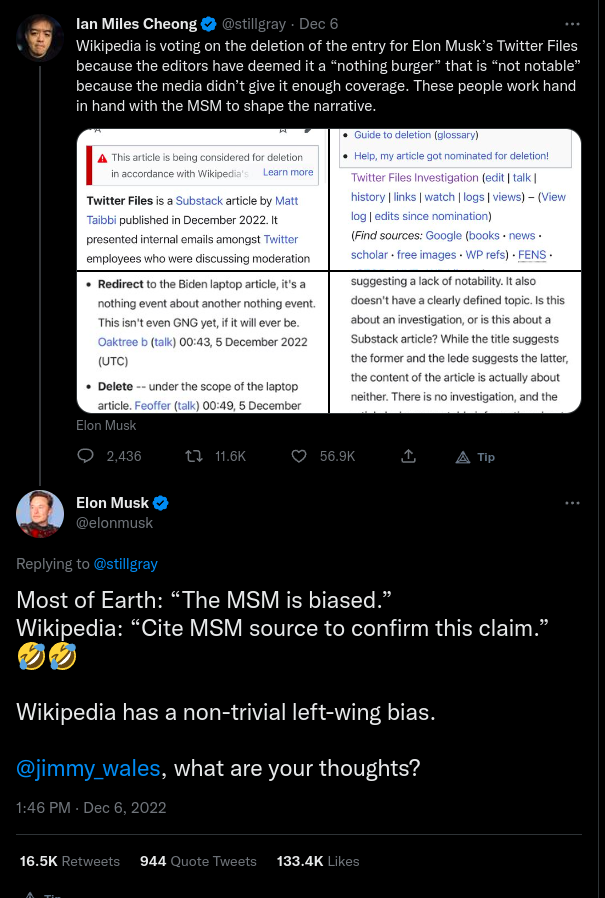Click the reply icon on Ian's tweet

(86, 456)
